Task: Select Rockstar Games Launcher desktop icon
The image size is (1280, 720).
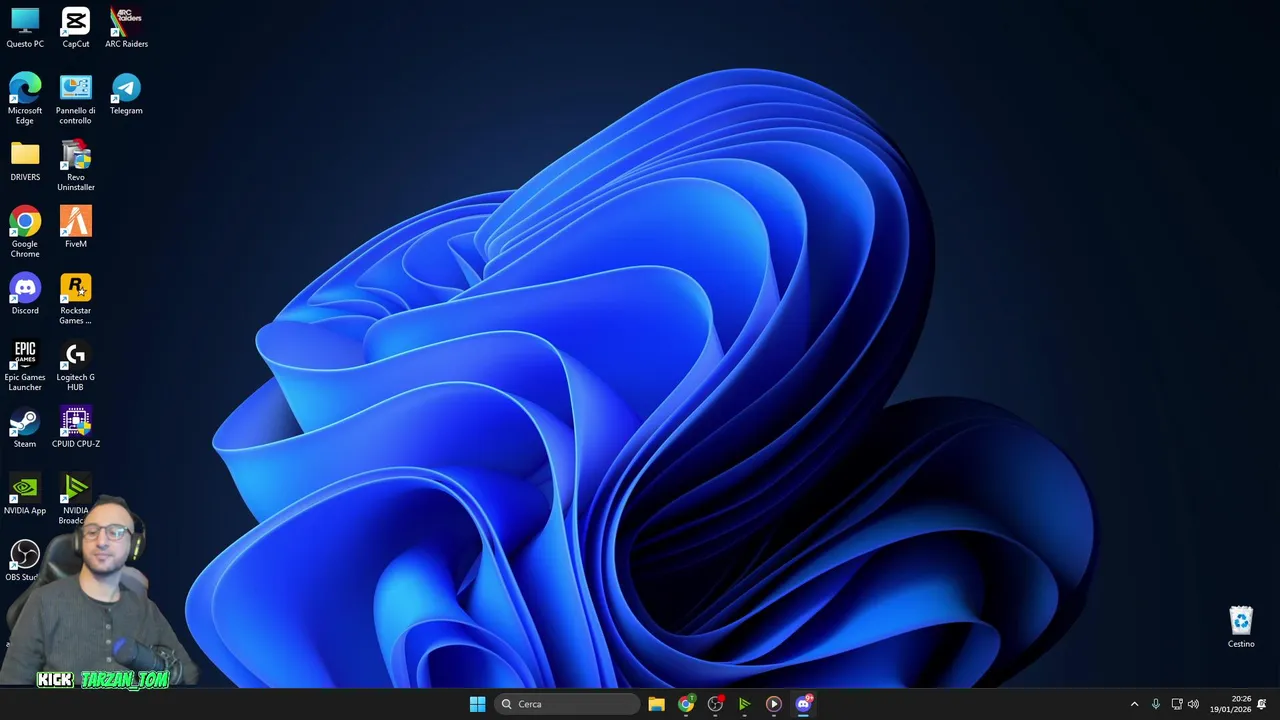Action: [x=76, y=299]
